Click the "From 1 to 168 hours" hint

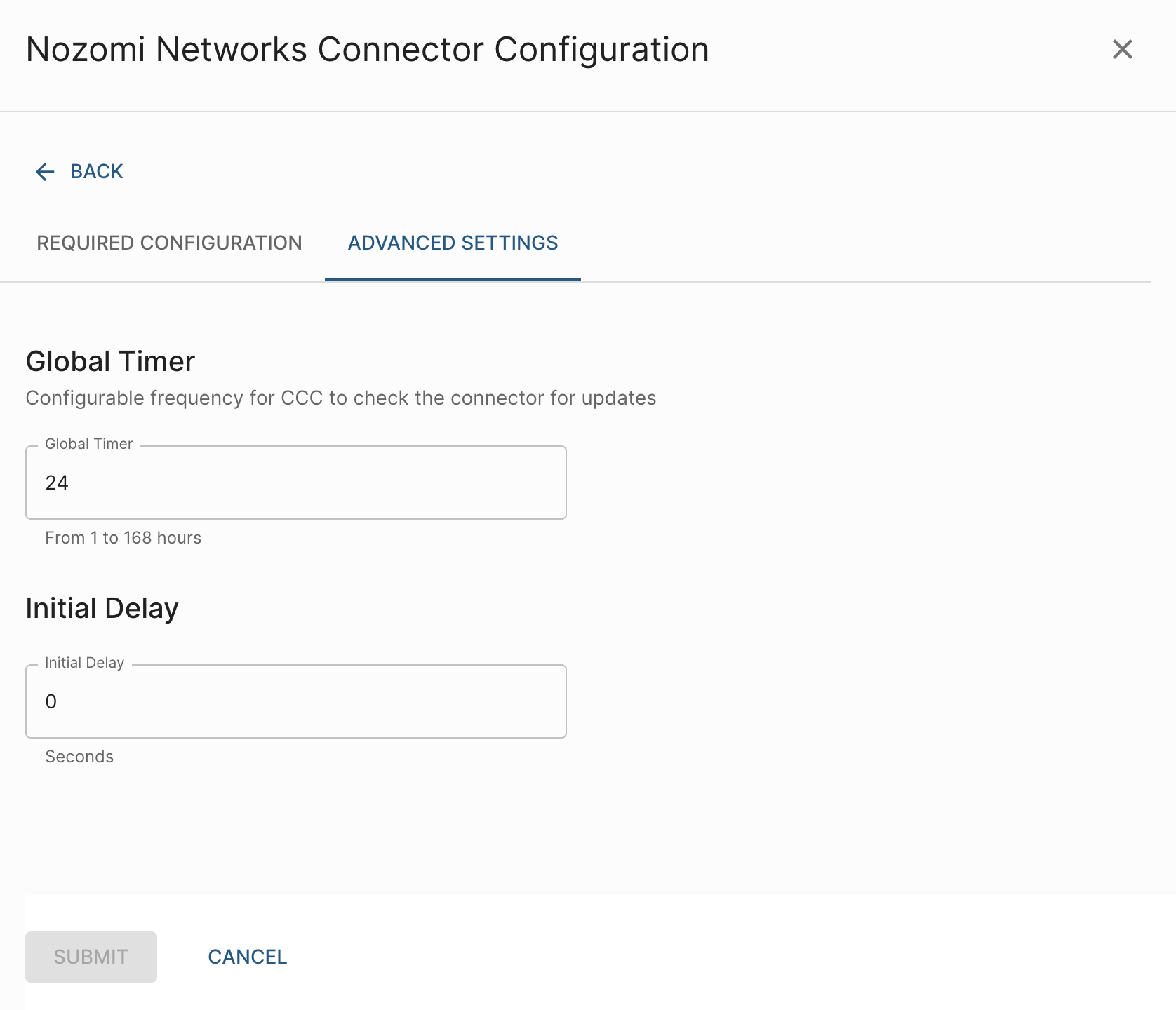[123, 538]
